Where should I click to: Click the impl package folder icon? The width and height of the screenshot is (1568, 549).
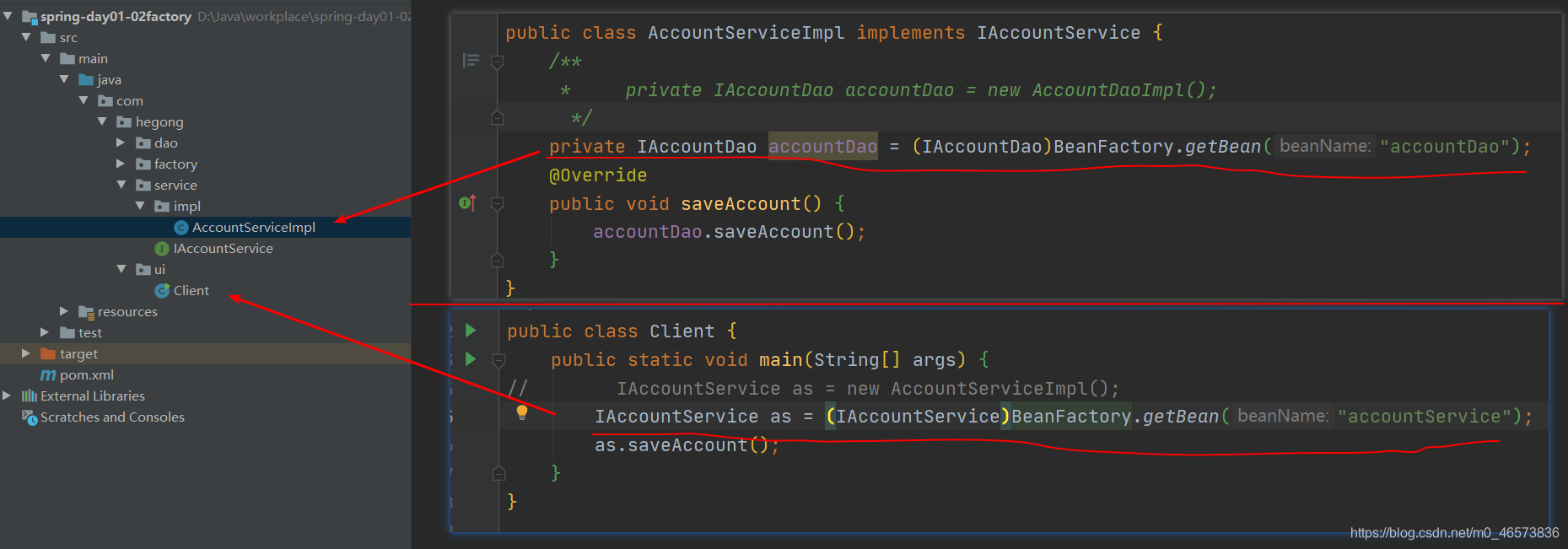click(162, 207)
